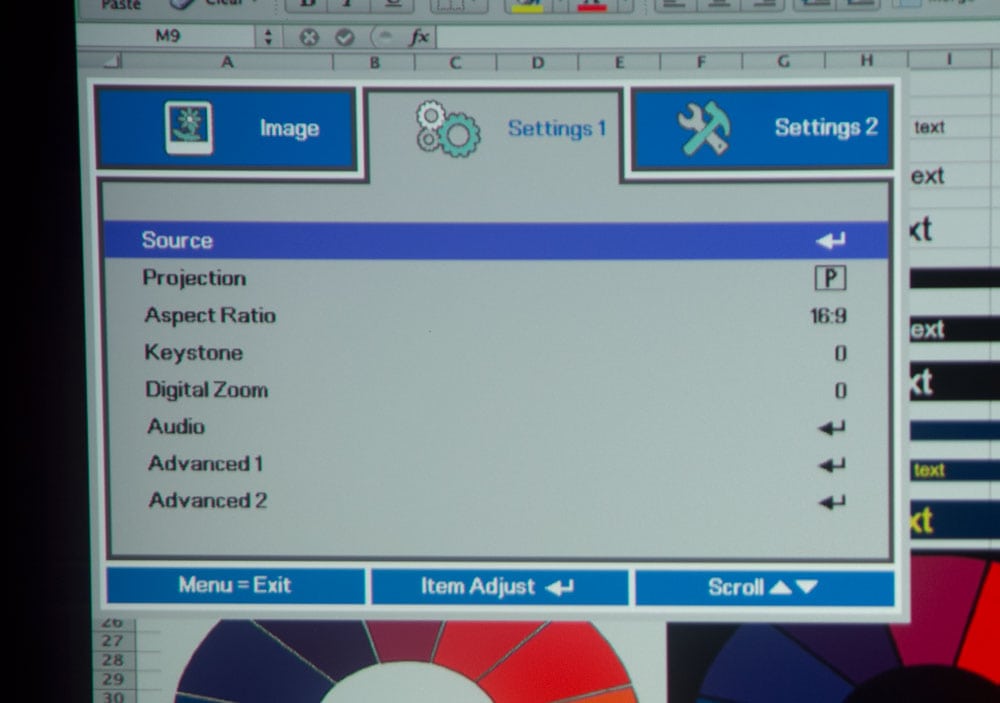Select the Digital Zoom setting
Image resolution: width=1000 pixels, height=703 pixels.
pos(496,390)
